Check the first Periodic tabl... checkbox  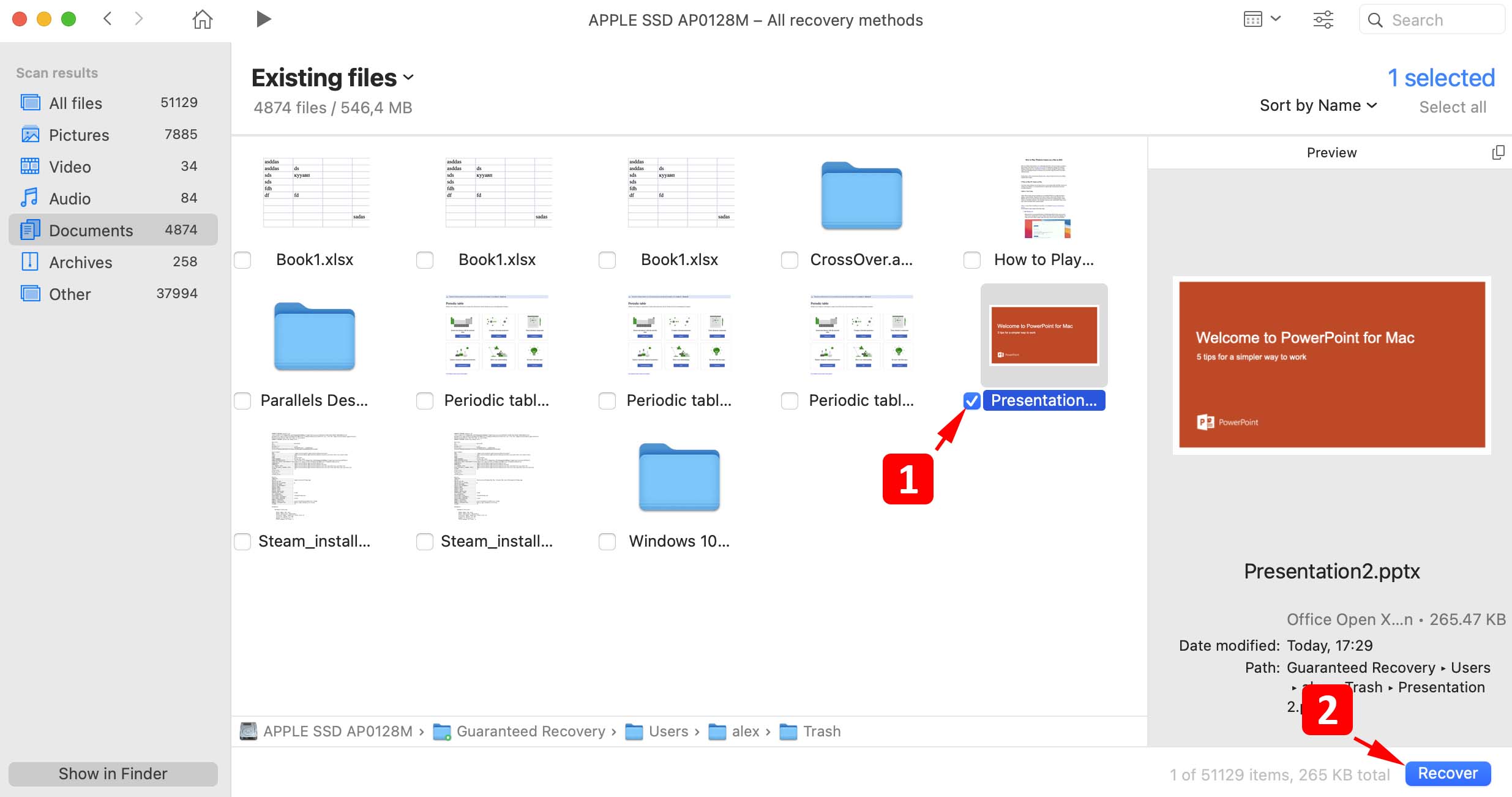(x=425, y=401)
